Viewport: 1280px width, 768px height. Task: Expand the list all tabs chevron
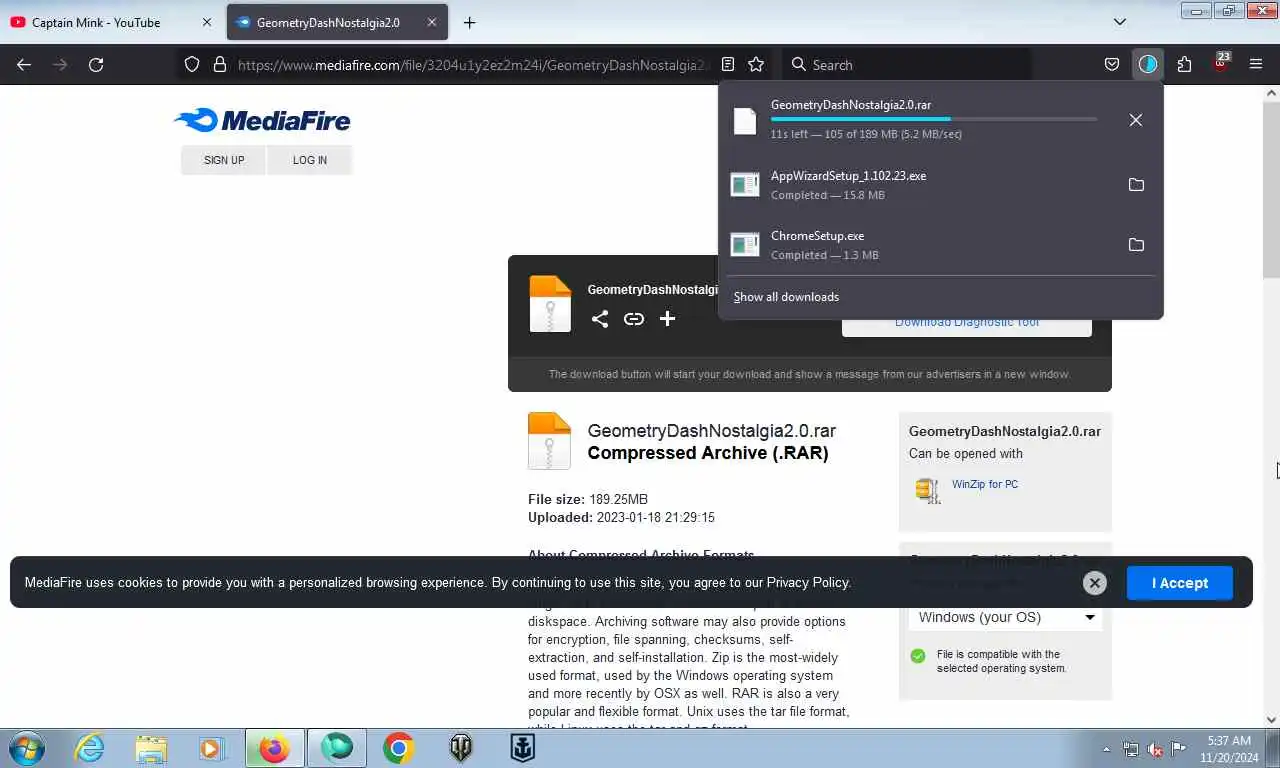tap(1120, 22)
